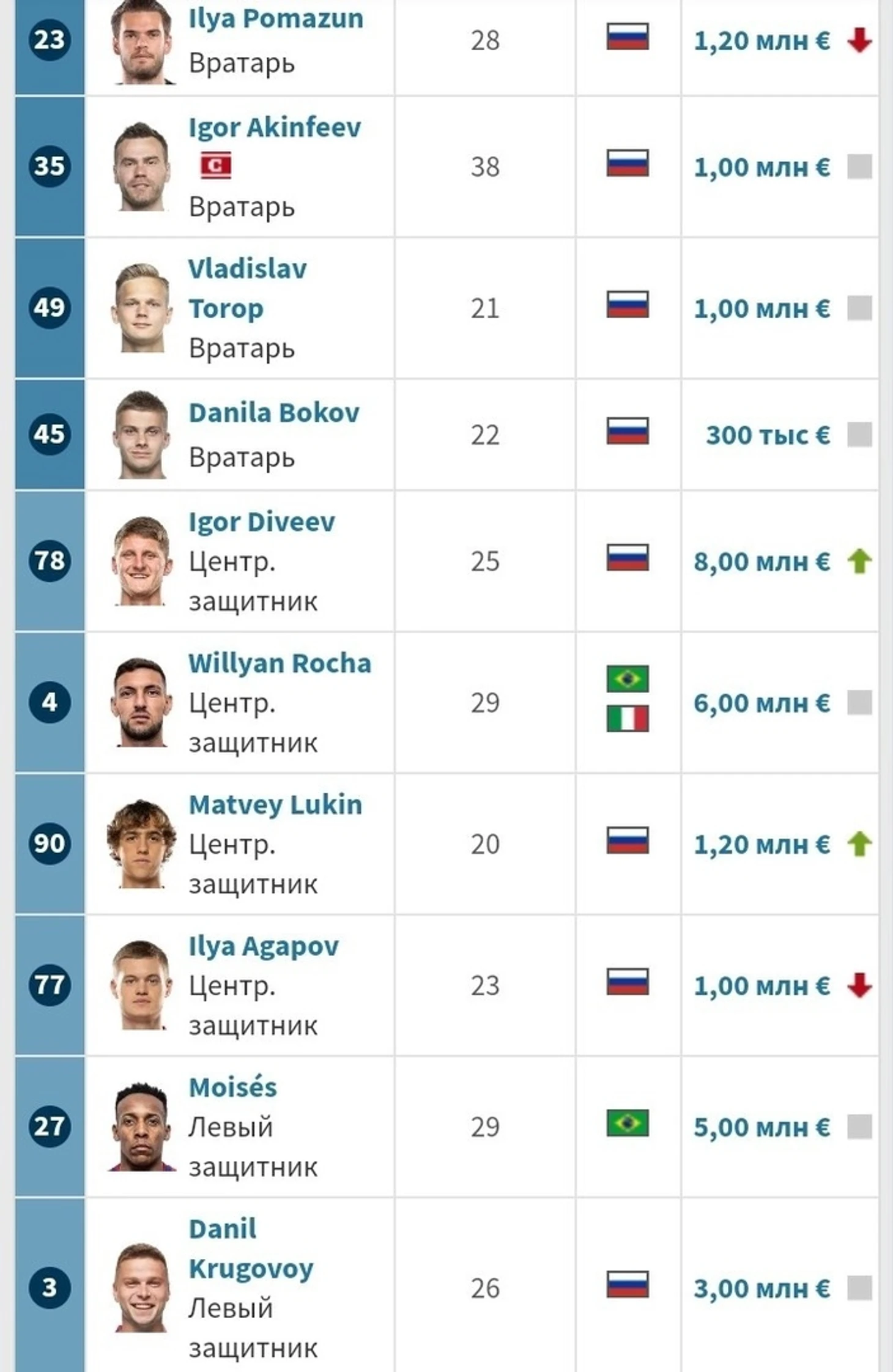The width and height of the screenshot is (893, 1372).
Task: Click the Italy flag in Willyan Rocha's row
Action: coord(628,718)
